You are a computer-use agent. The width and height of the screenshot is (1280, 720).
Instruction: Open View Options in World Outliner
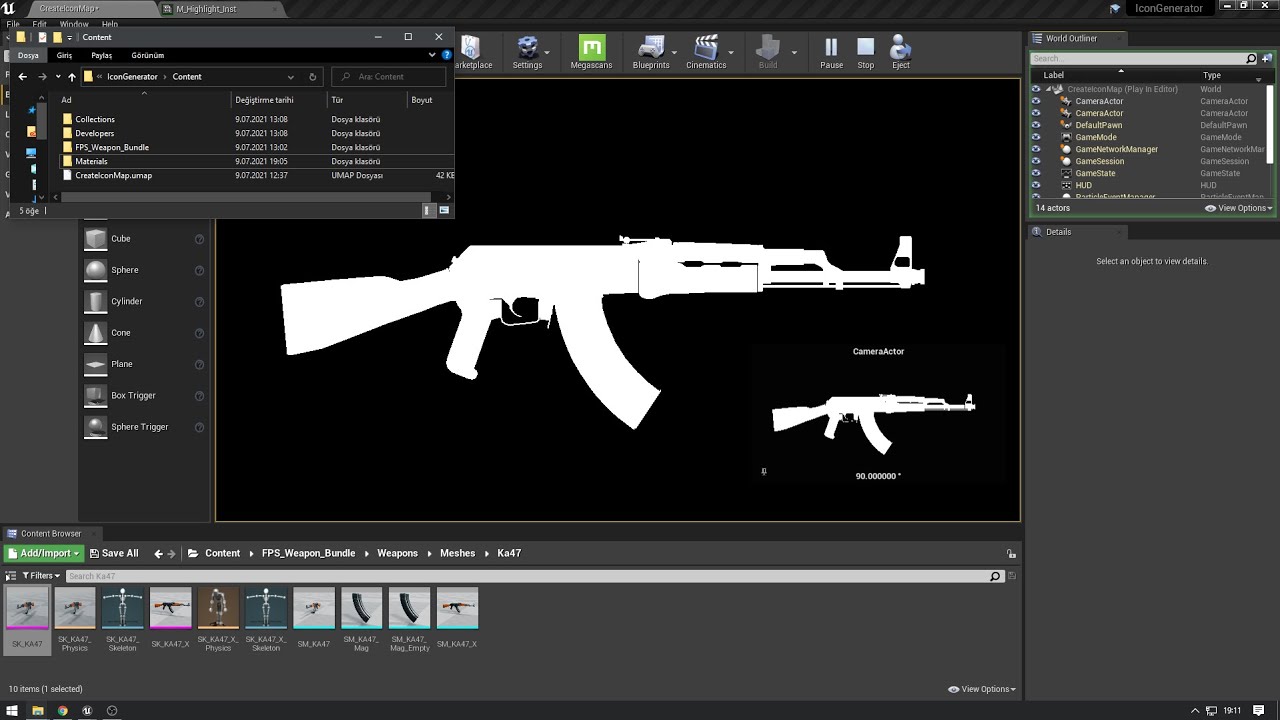tap(1239, 208)
